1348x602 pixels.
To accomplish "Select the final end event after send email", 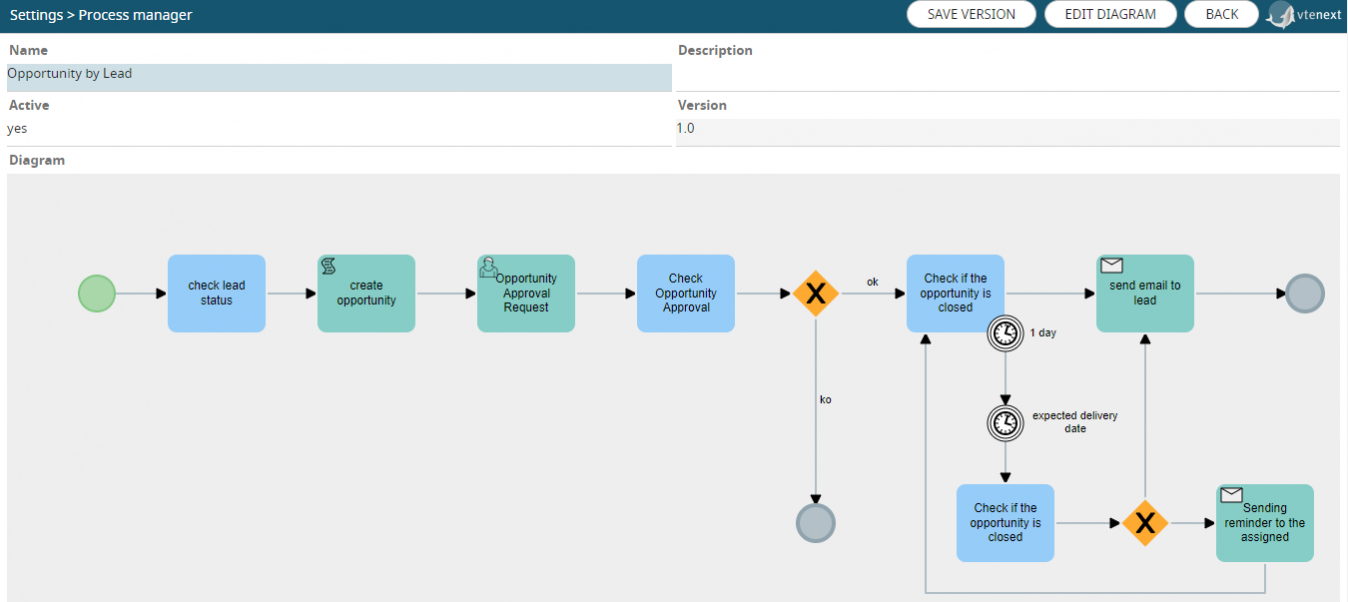I will coord(1305,294).
